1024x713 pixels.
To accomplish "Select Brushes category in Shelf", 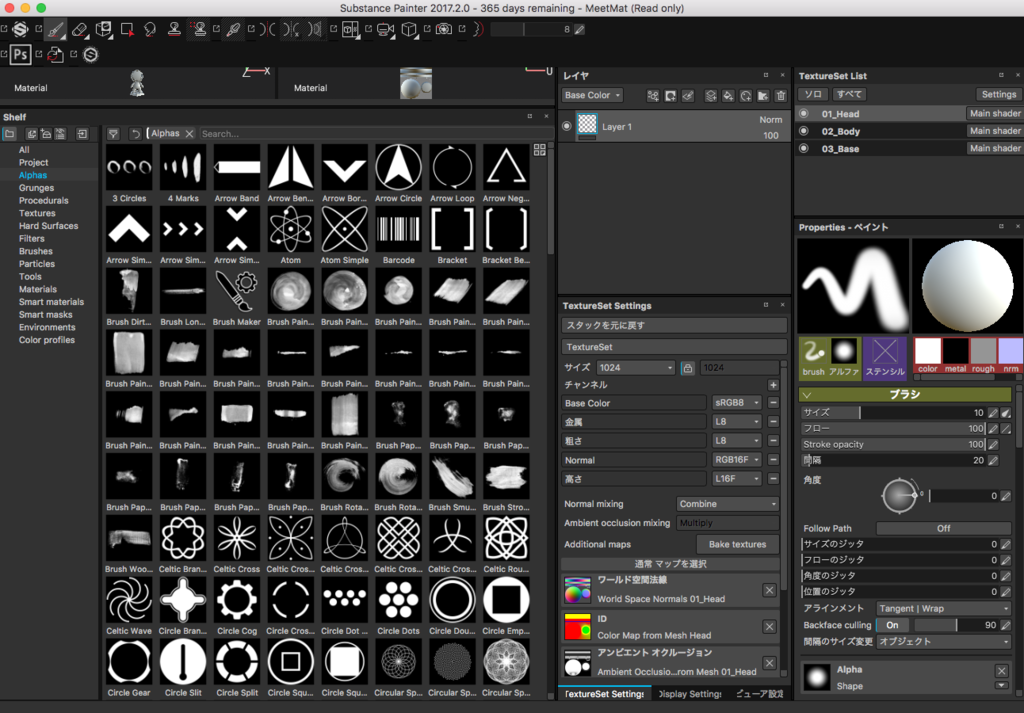I will point(36,251).
